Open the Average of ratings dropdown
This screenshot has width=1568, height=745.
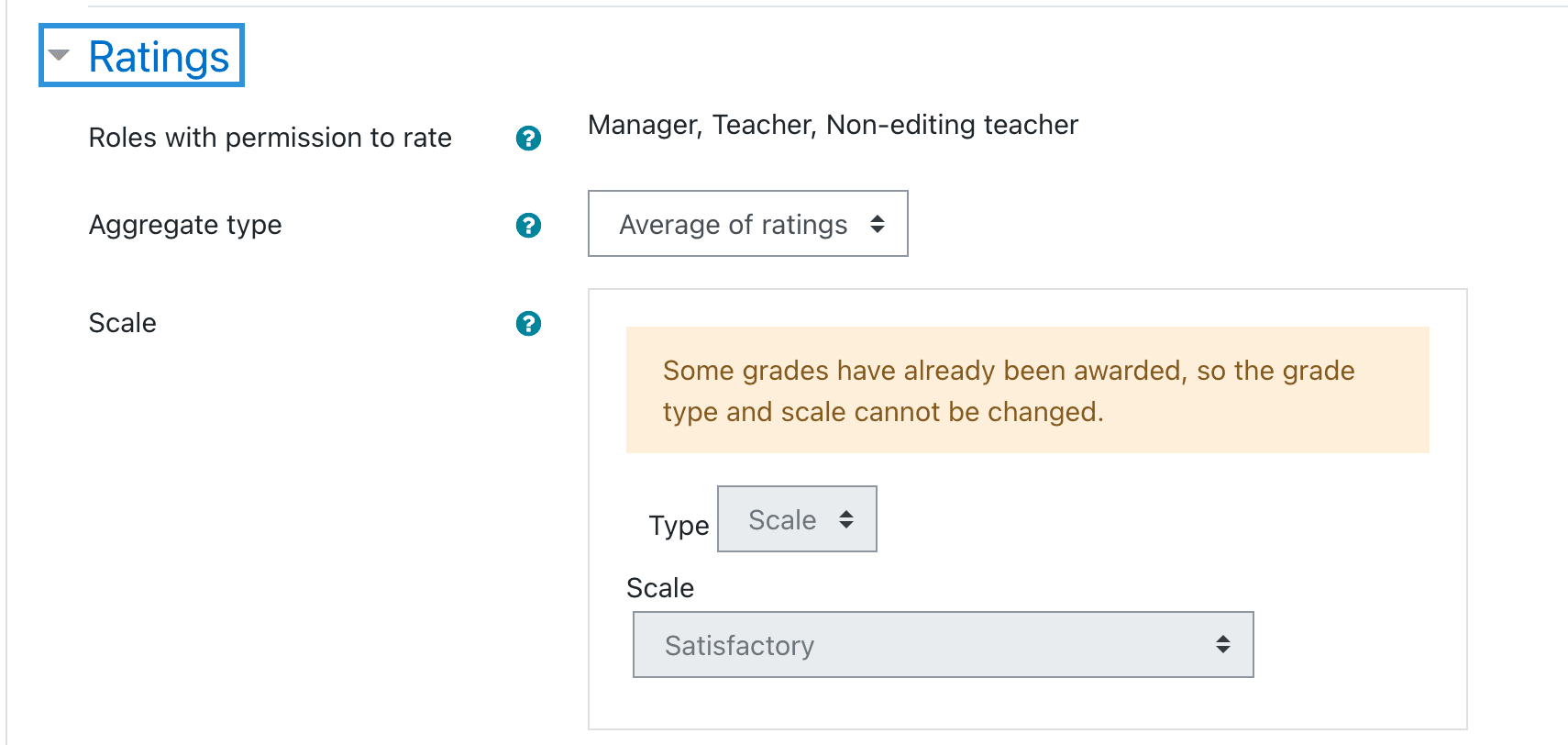coord(748,224)
